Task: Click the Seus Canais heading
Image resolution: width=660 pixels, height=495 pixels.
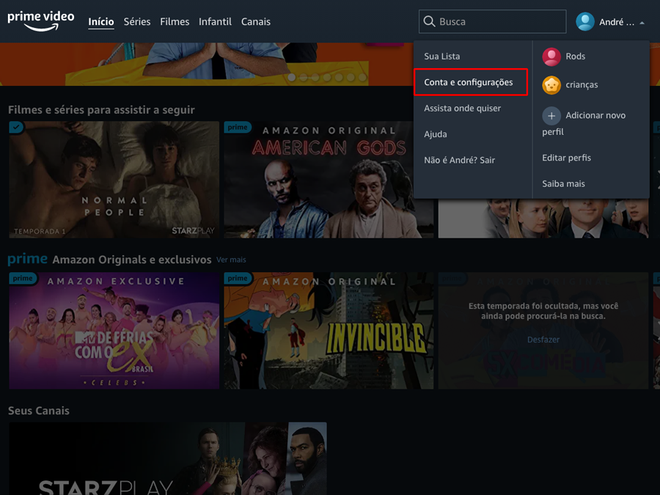Action: [x=39, y=411]
